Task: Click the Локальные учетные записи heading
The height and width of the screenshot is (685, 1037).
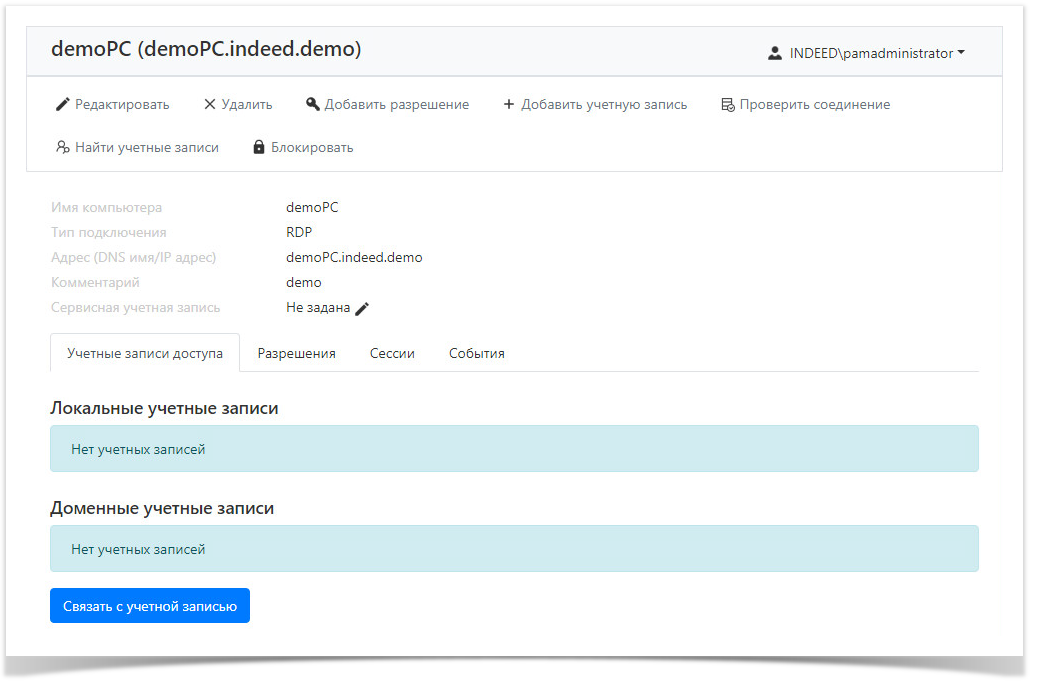Action: pos(164,408)
